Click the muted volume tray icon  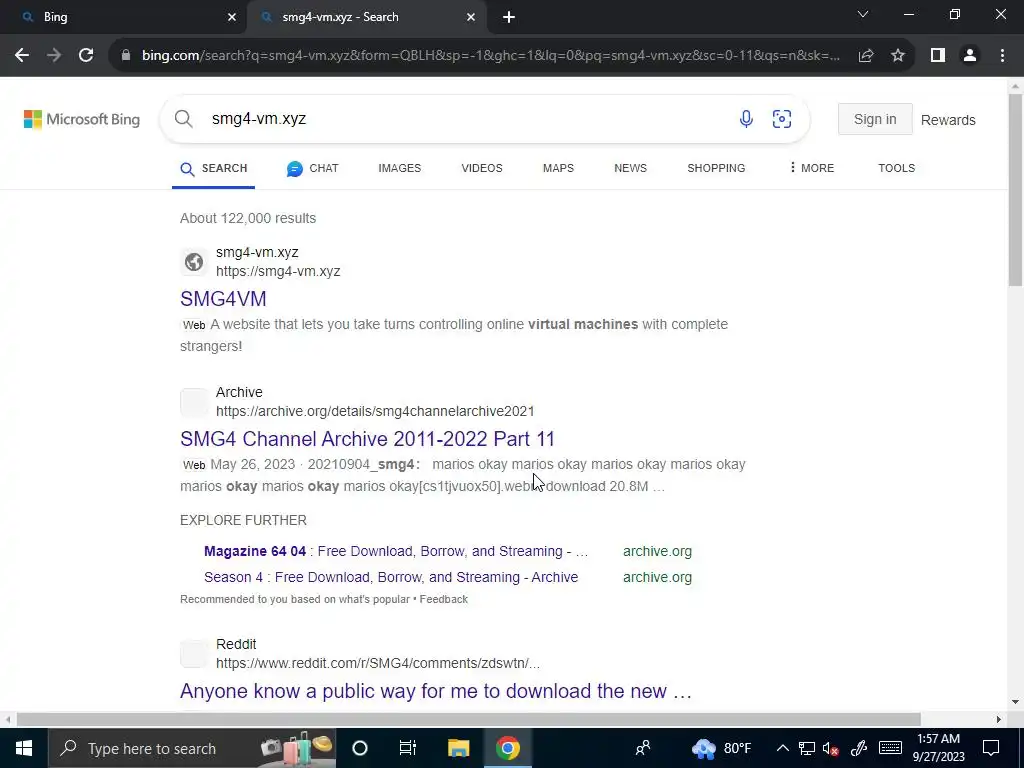pyautogui.click(x=831, y=748)
